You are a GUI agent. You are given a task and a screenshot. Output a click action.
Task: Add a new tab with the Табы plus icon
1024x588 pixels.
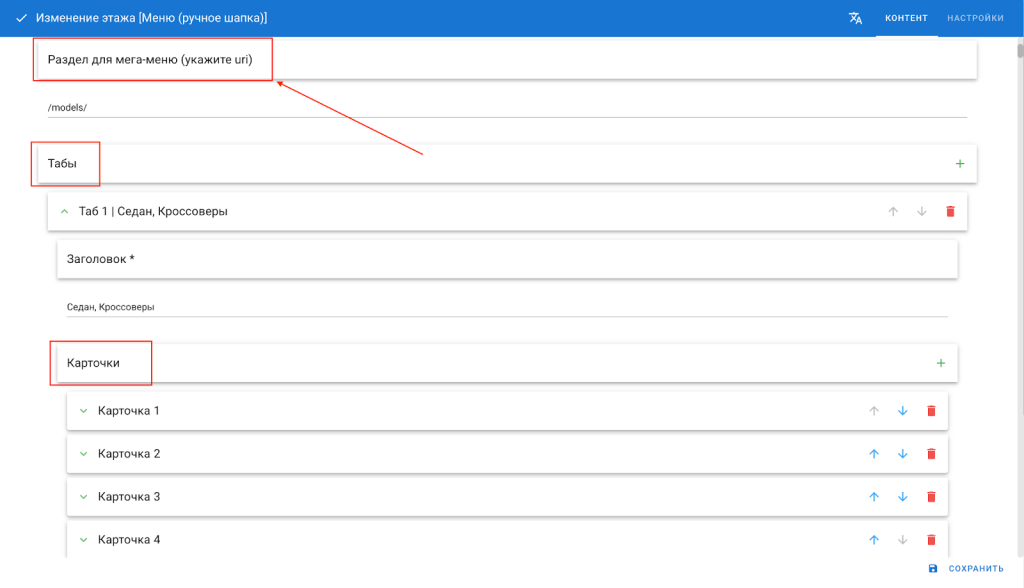pos(960,163)
